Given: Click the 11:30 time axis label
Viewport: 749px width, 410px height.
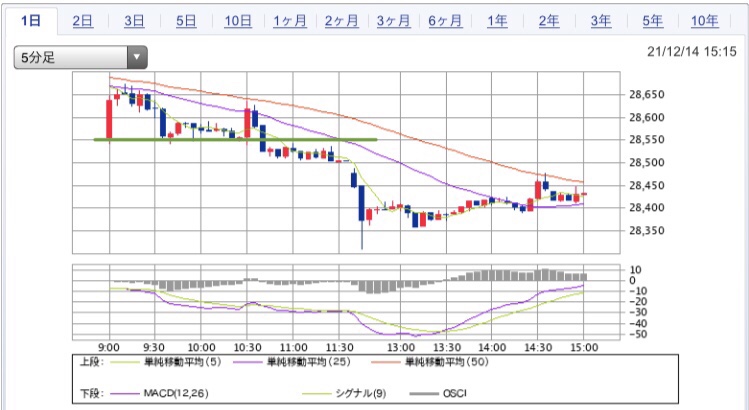Looking at the screenshot, I should [339, 347].
